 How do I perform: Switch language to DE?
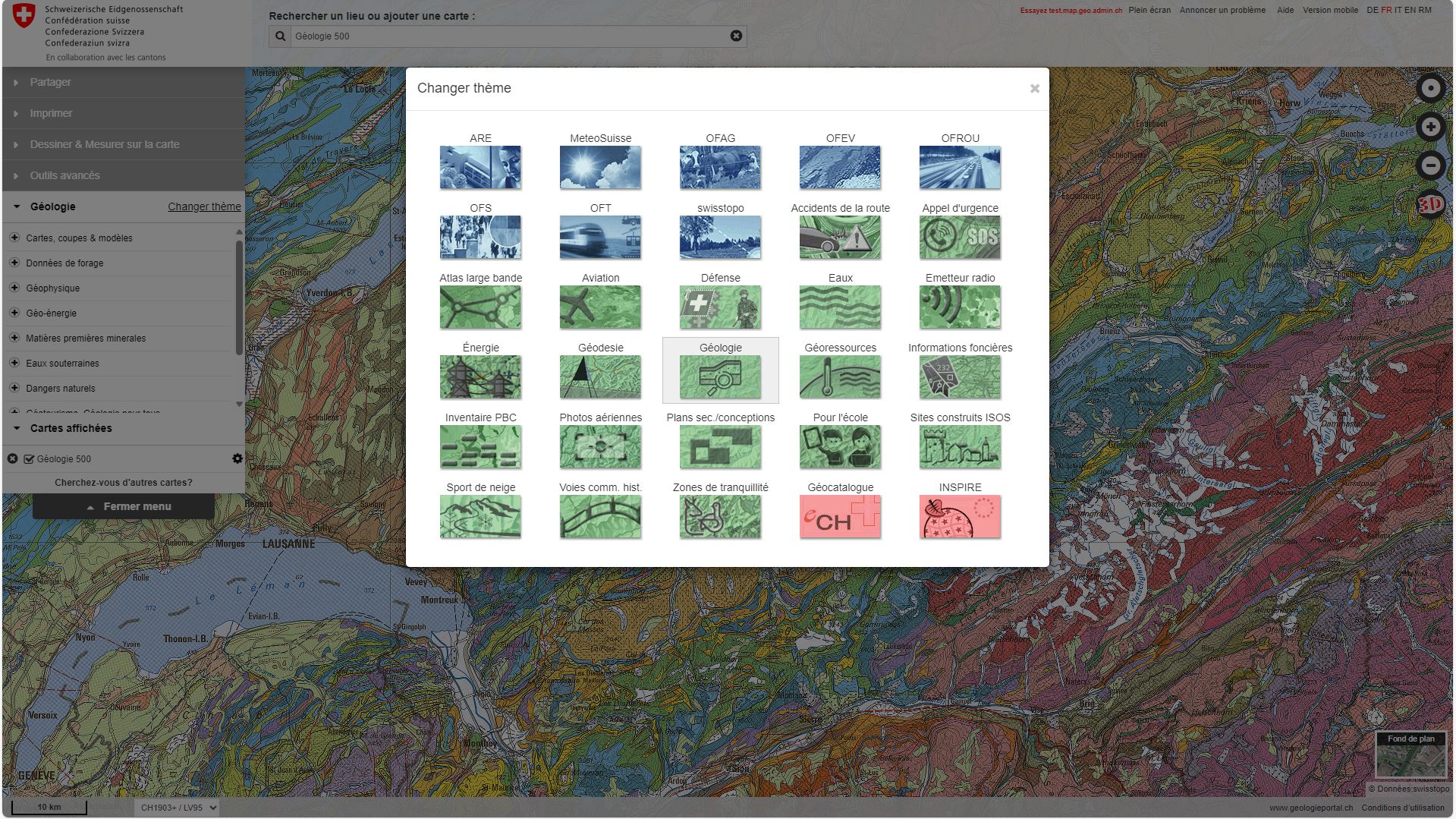[1372, 10]
